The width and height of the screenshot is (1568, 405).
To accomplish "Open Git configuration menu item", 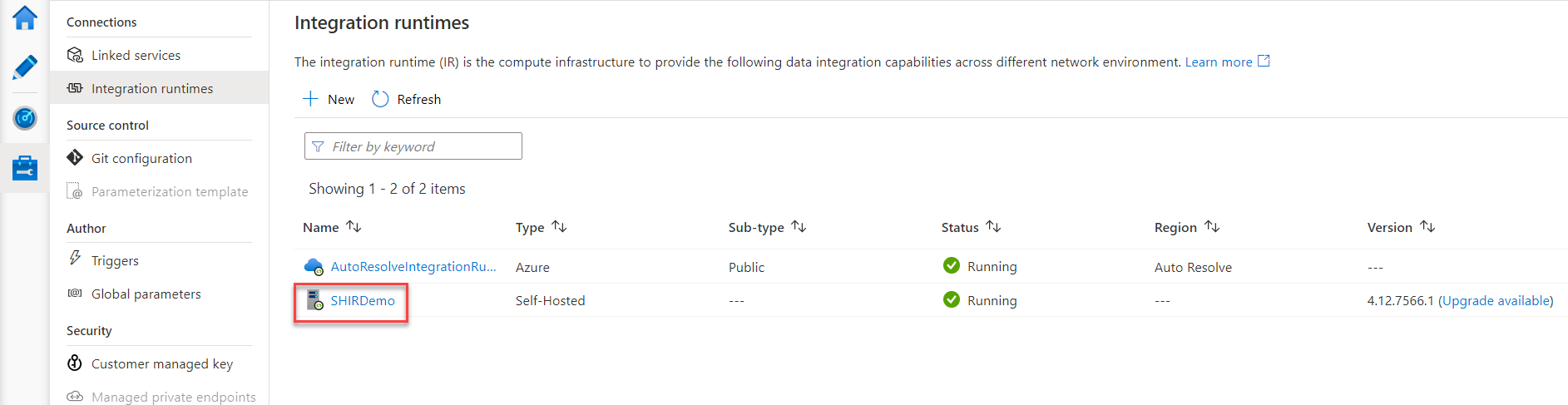I will click(x=141, y=158).
